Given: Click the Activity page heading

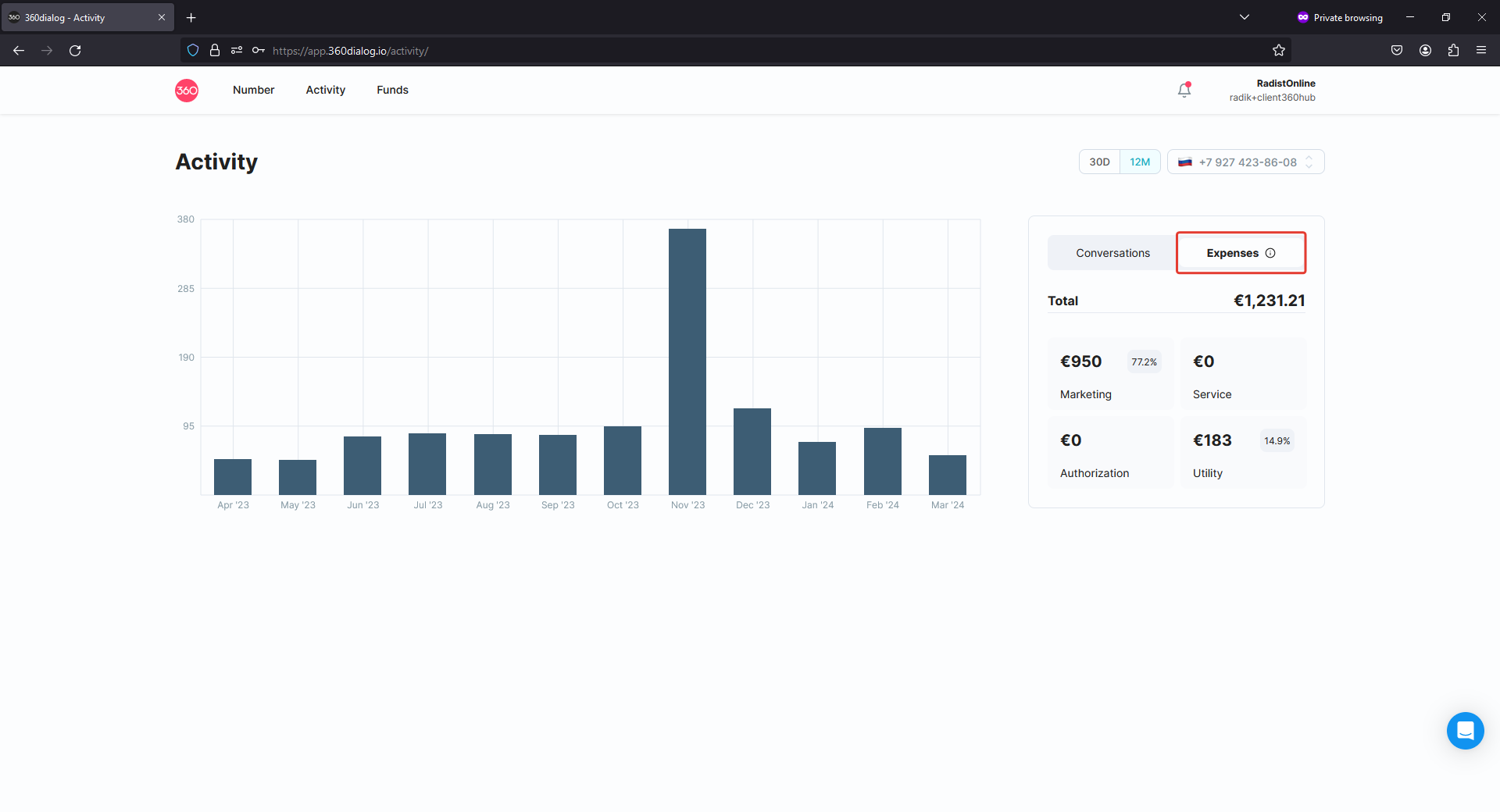Looking at the screenshot, I should coord(216,162).
